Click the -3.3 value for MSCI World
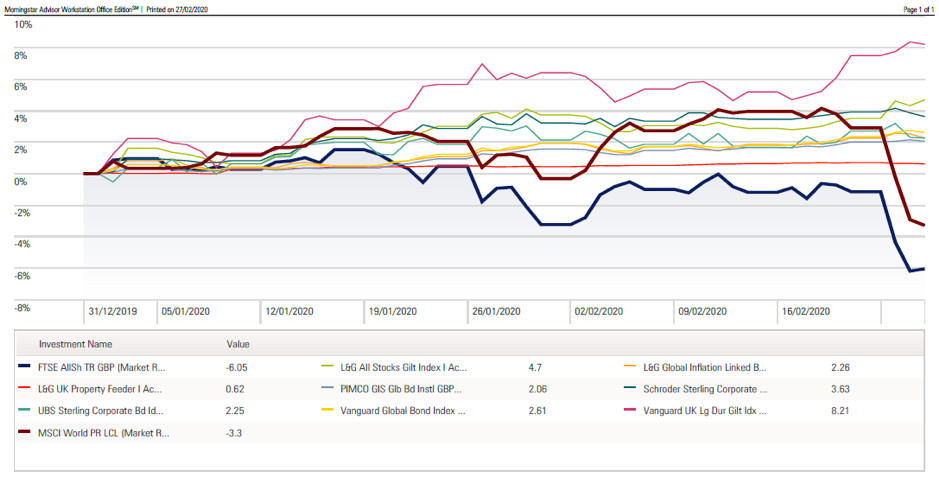The height and width of the screenshot is (477, 939). (234, 433)
